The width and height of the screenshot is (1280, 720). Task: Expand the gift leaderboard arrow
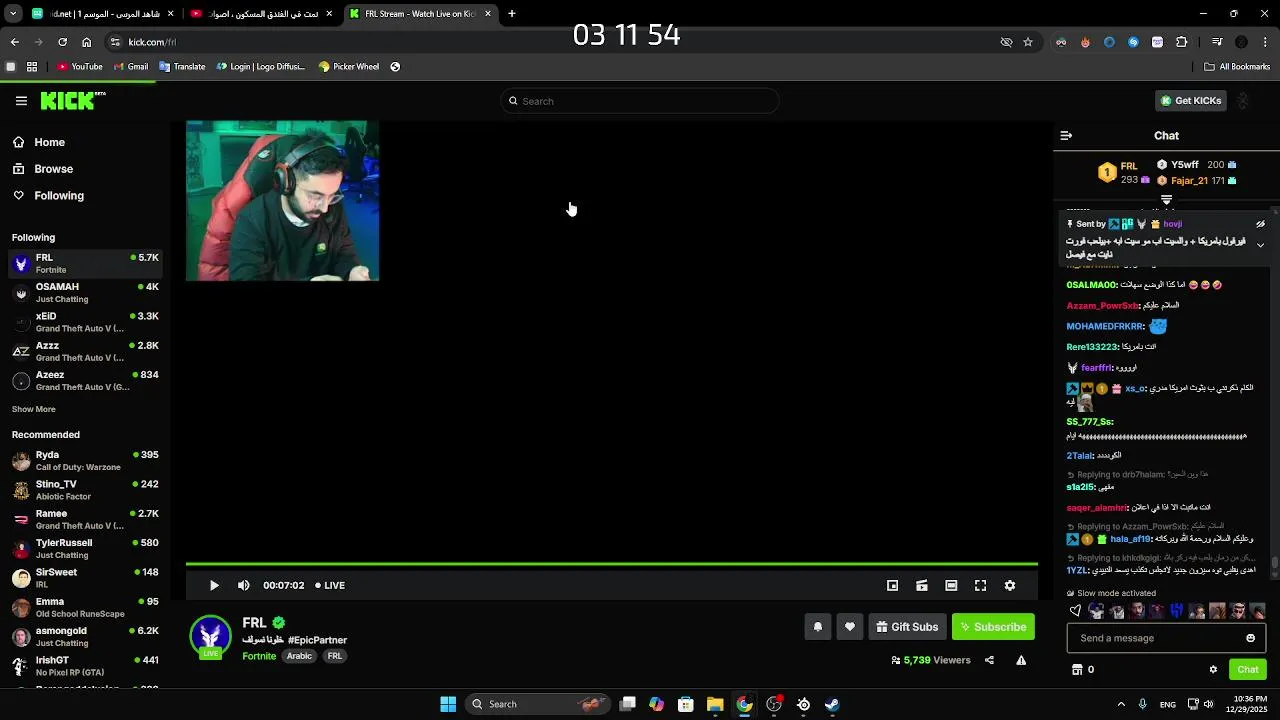click(1166, 200)
